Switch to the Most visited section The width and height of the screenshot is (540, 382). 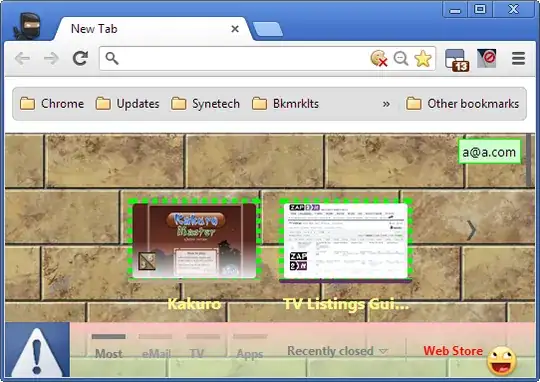point(108,348)
